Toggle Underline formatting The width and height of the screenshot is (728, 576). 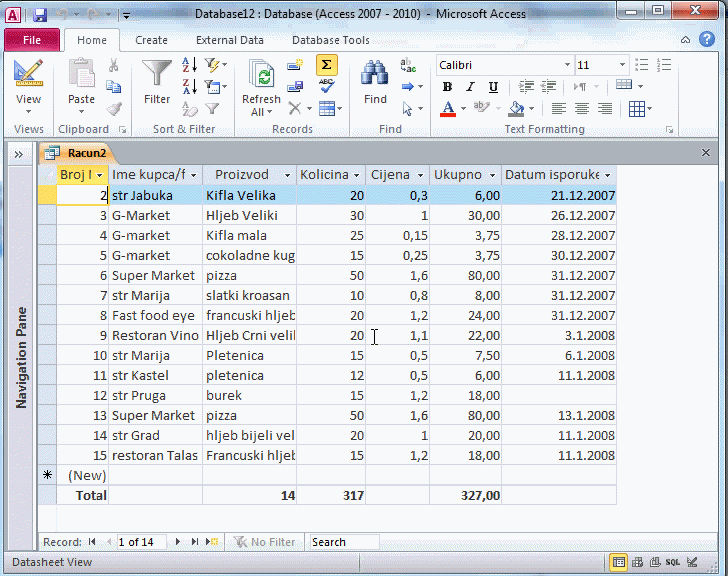(x=493, y=87)
